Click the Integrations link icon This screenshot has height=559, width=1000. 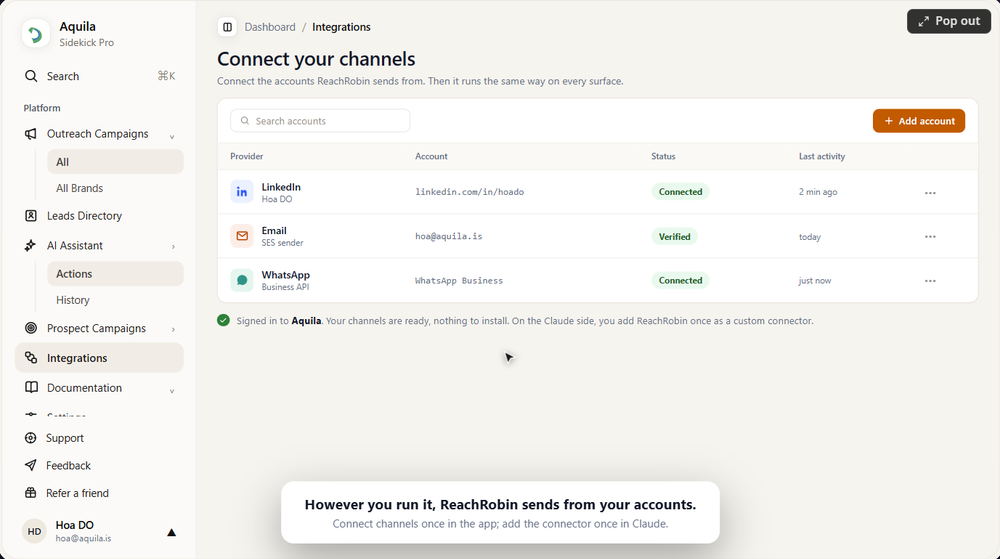point(31,358)
